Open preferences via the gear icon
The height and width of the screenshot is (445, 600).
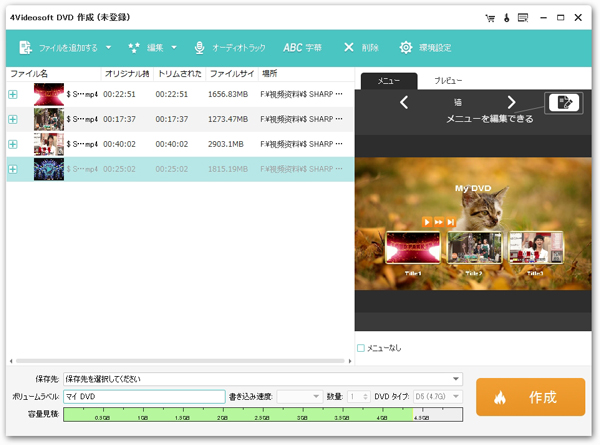(406, 47)
